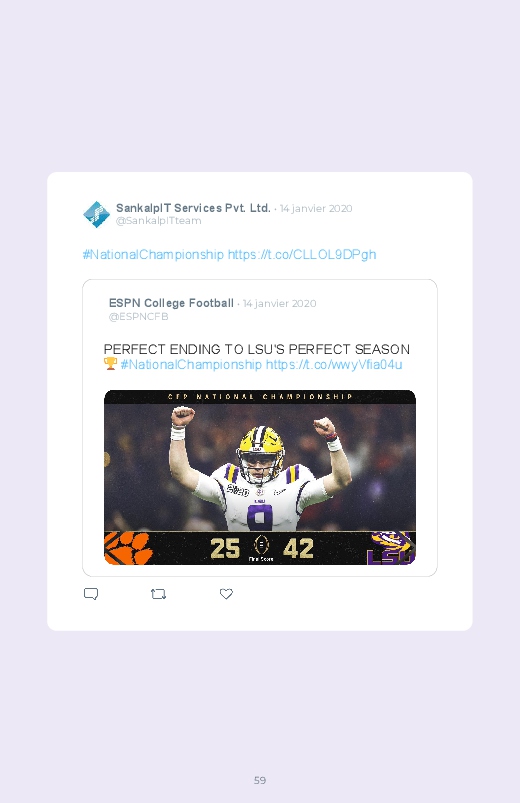Screen dimensions: 520x803
Task: Follow the t.co/wwyVfia04u link
Action: coord(334,365)
